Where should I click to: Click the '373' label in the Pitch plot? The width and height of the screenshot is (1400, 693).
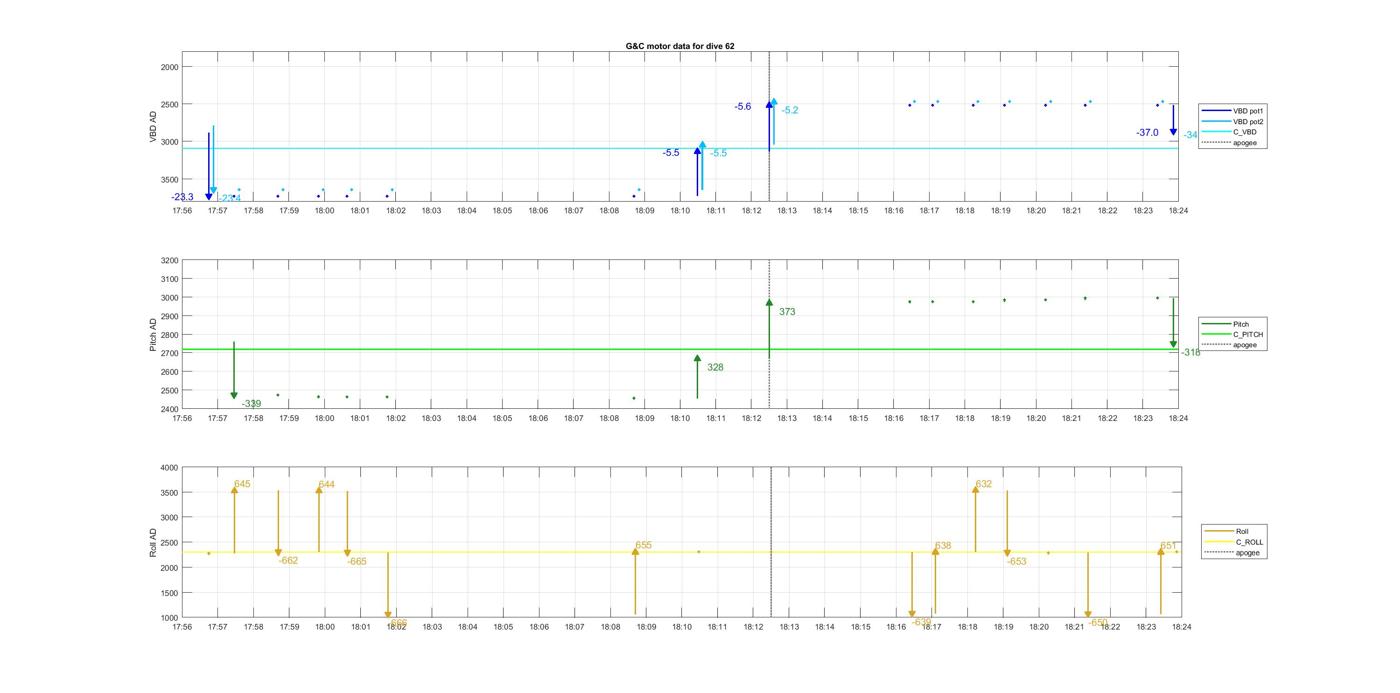[787, 312]
